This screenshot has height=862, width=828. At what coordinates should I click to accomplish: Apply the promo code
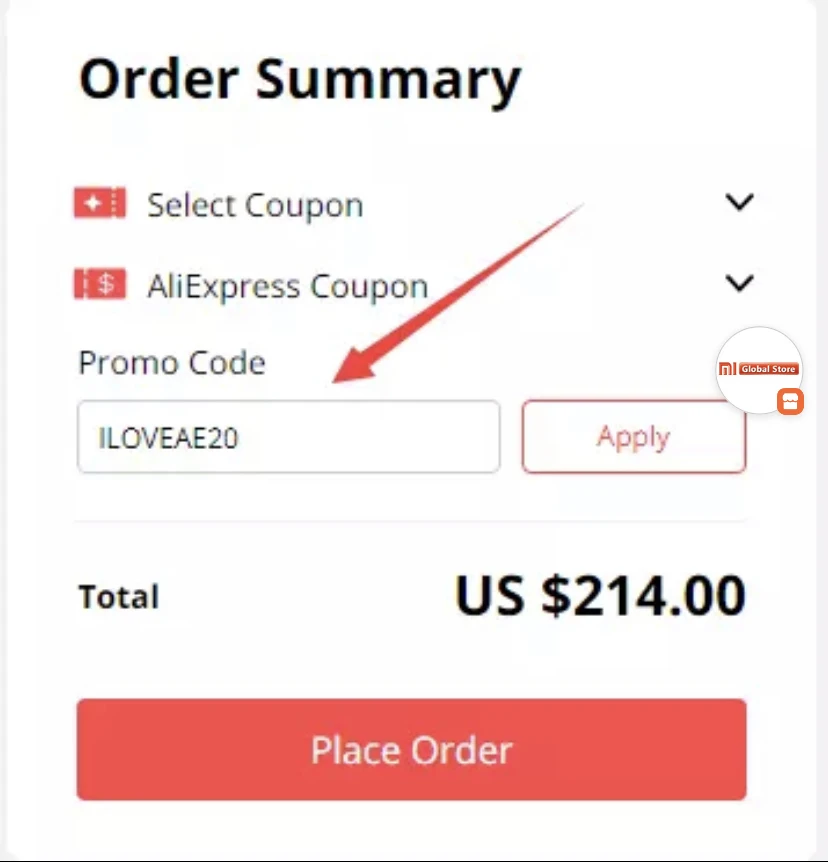click(x=634, y=437)
